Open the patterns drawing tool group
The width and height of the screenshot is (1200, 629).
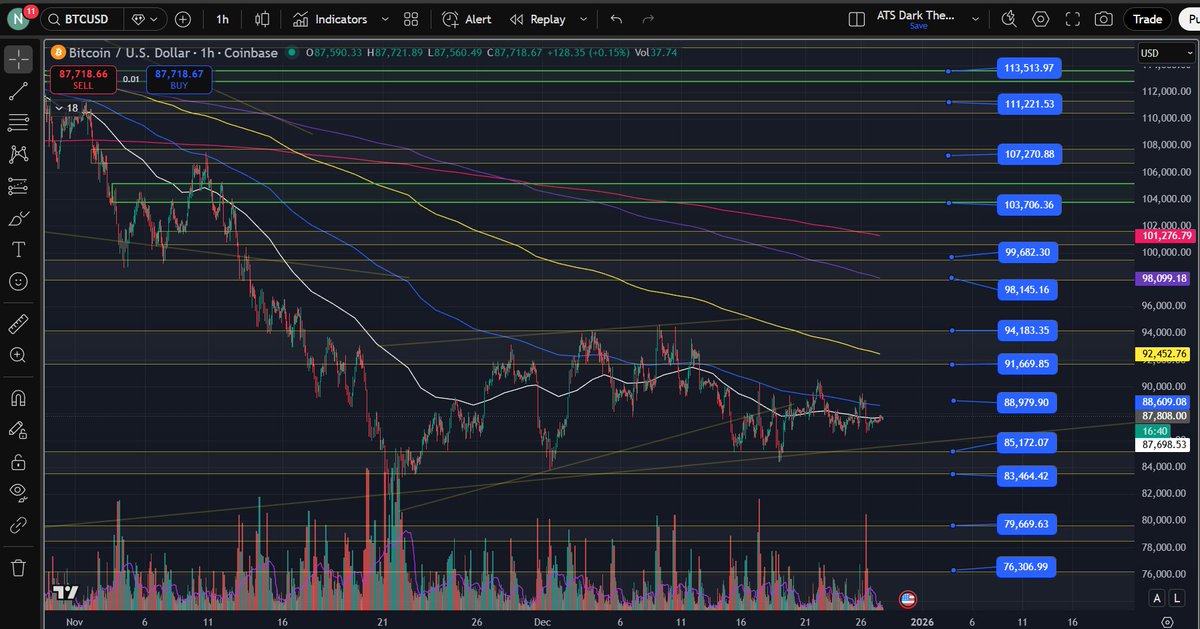coord(18,154)
